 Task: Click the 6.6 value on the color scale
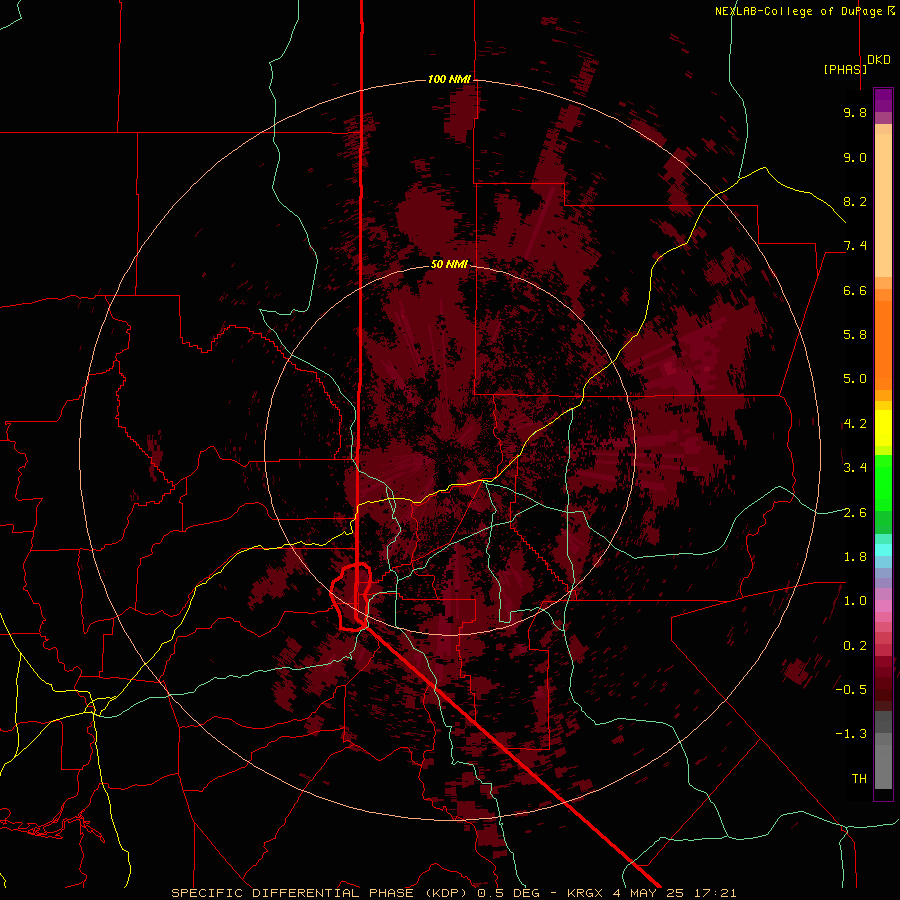(x=855, y=290)
